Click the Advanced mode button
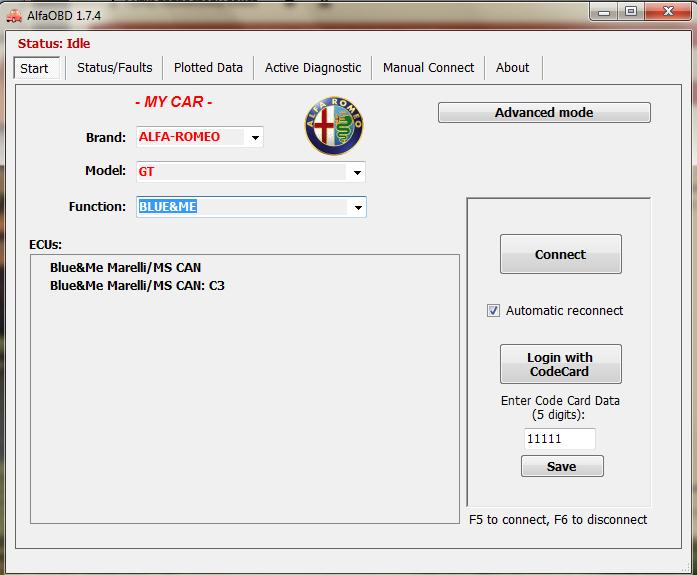 pos(544,112)
